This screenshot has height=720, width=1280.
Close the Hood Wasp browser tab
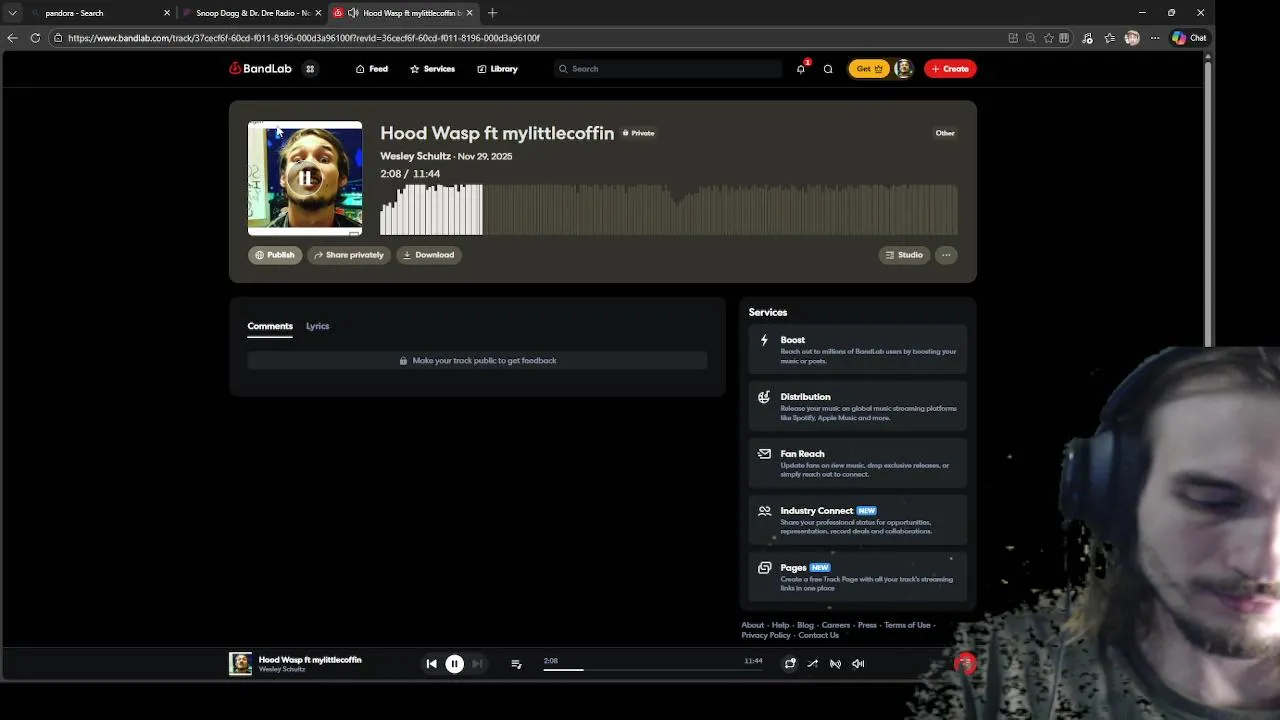[x=469, y=13]
